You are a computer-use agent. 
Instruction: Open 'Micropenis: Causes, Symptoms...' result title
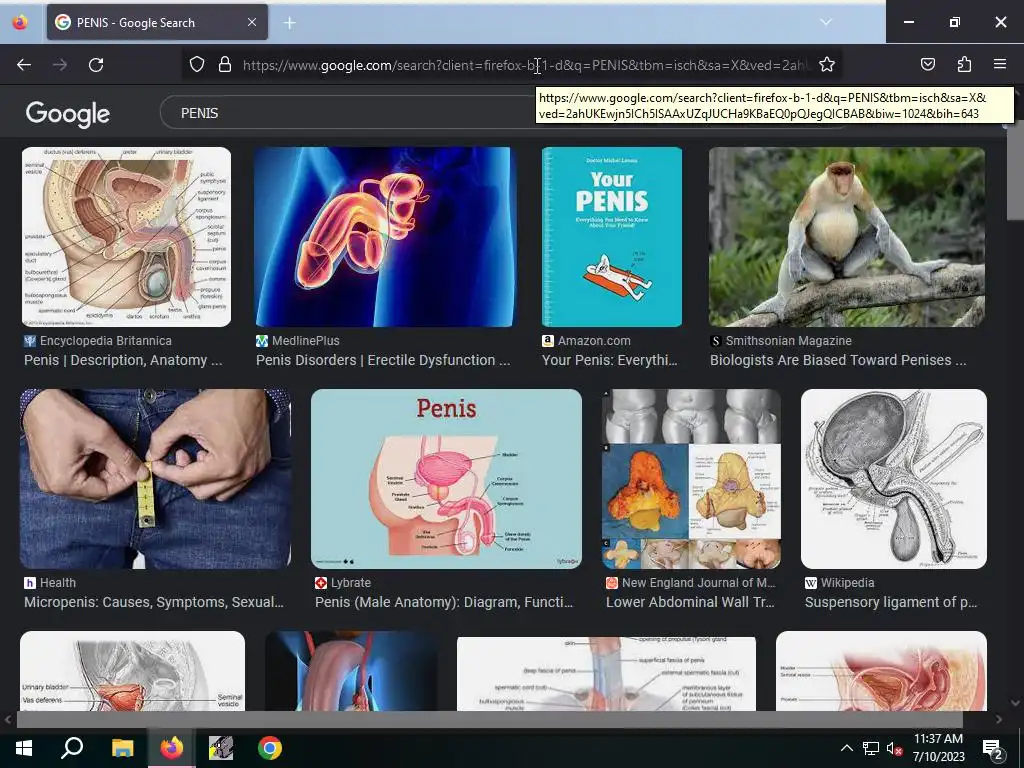point(154,602)
